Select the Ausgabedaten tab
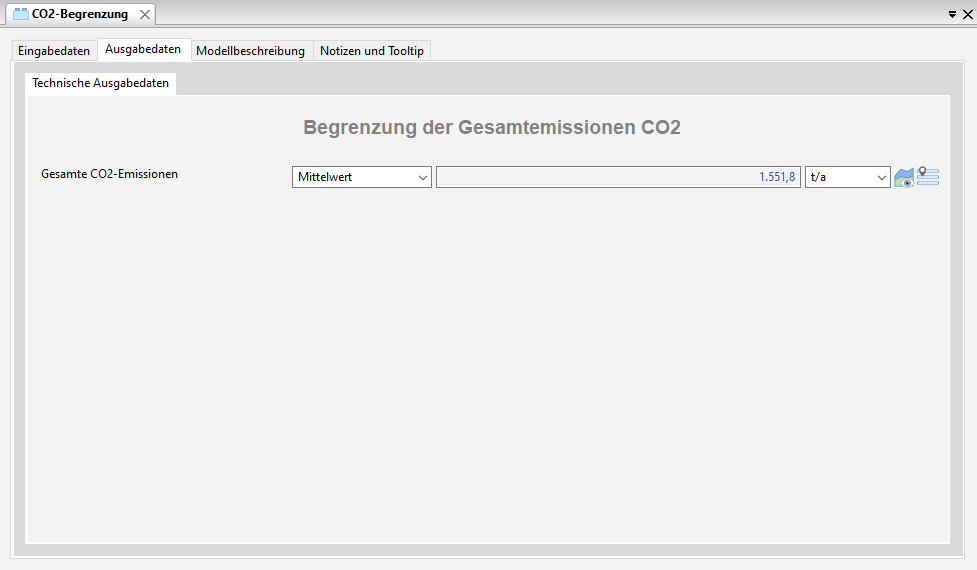This screenshot has height=570, width=977. pyautogui.click(x=143, y=49)
